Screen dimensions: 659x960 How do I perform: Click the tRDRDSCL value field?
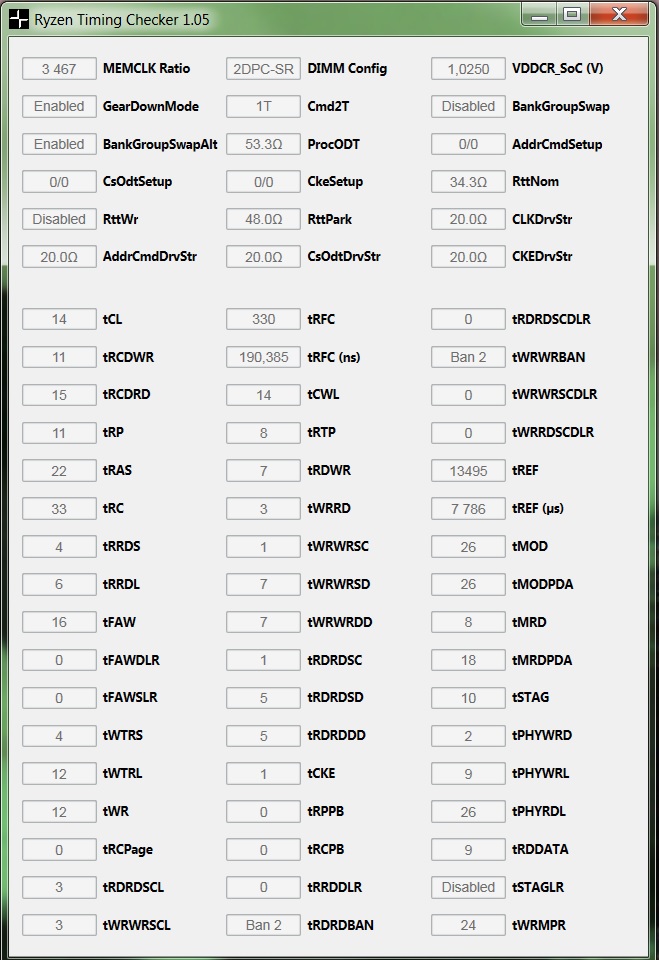coord(59,888)
